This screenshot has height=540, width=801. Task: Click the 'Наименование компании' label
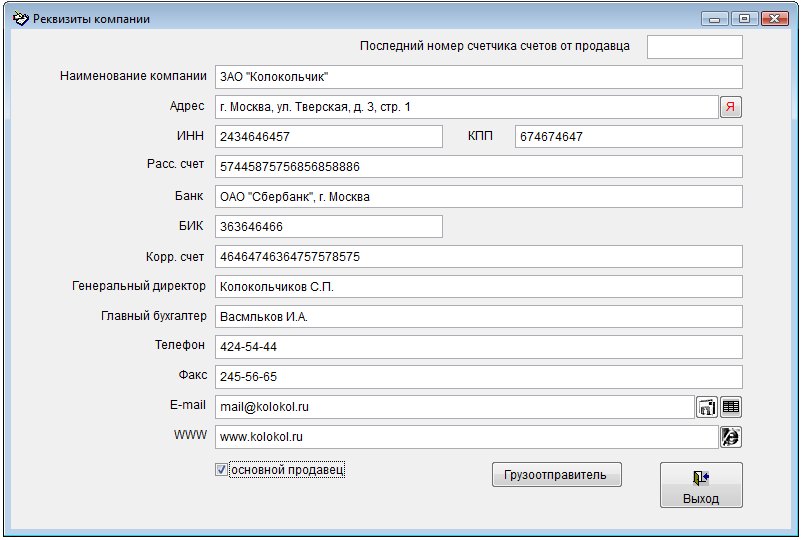tap(133, 76)
